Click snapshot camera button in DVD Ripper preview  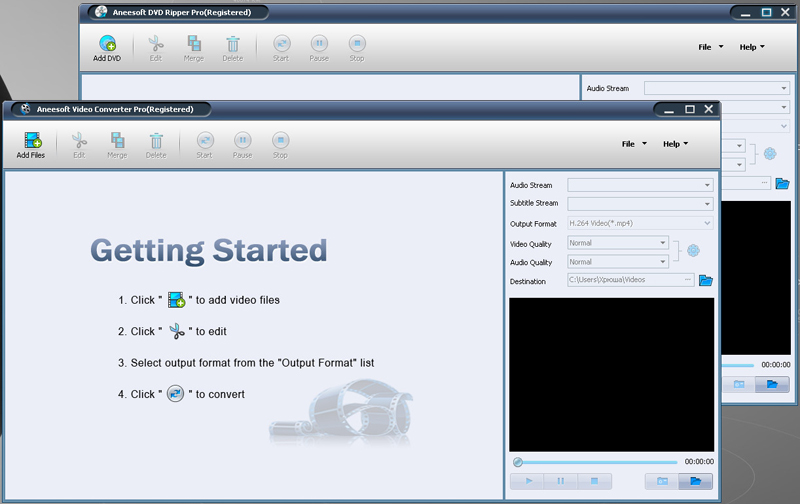739,384
